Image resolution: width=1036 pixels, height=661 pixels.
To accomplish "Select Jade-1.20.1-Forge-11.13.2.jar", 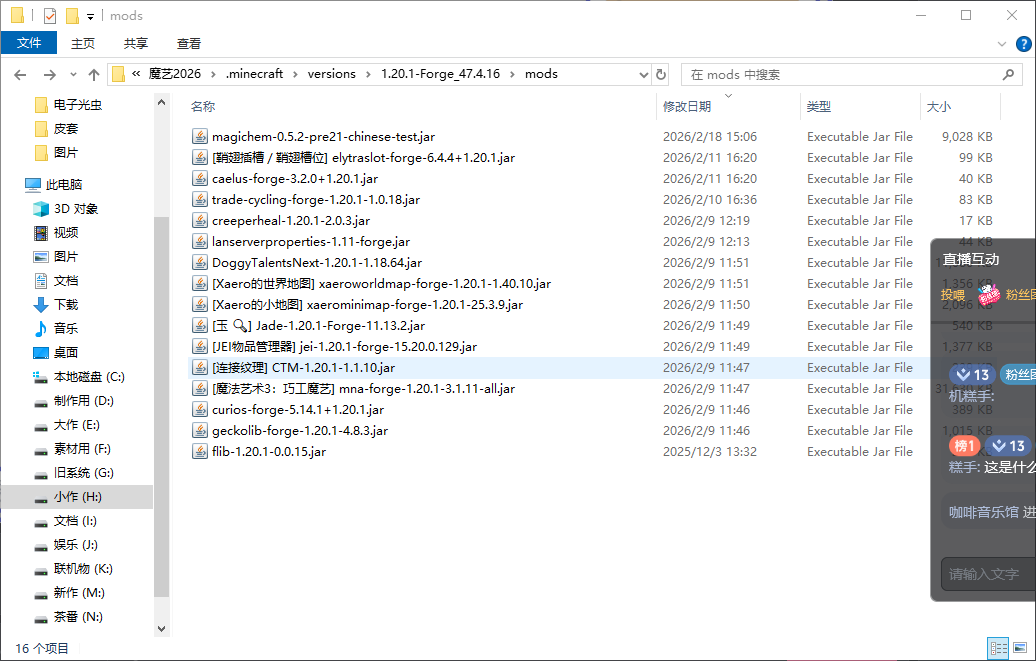I will coord(318,326).
